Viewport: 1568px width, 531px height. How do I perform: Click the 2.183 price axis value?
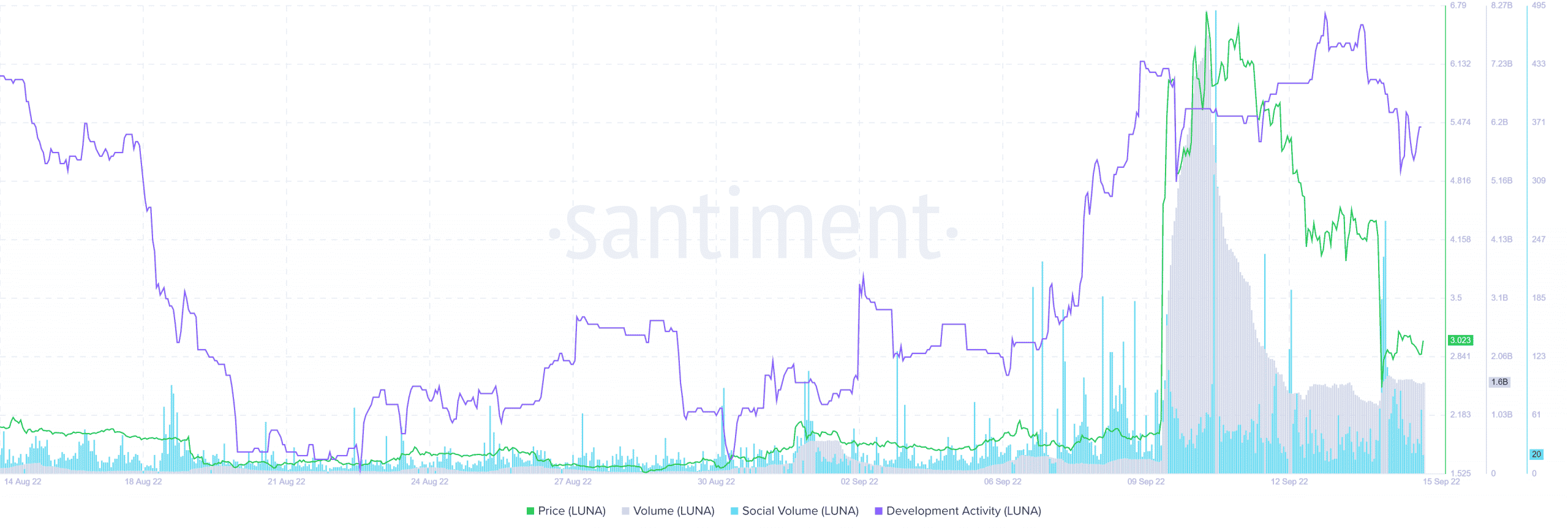[1460, 415]
